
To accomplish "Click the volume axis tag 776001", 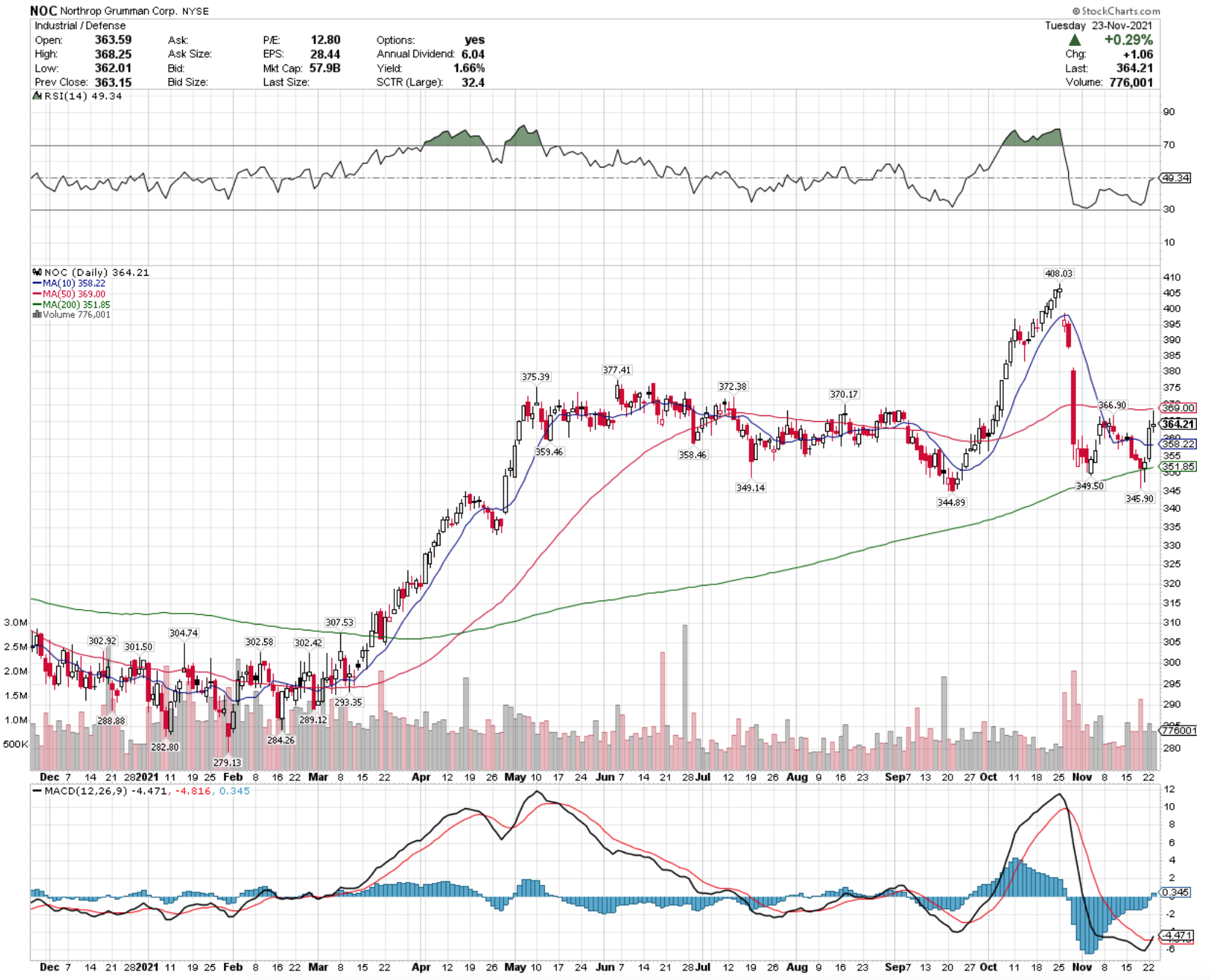I will click(1178, 730).
